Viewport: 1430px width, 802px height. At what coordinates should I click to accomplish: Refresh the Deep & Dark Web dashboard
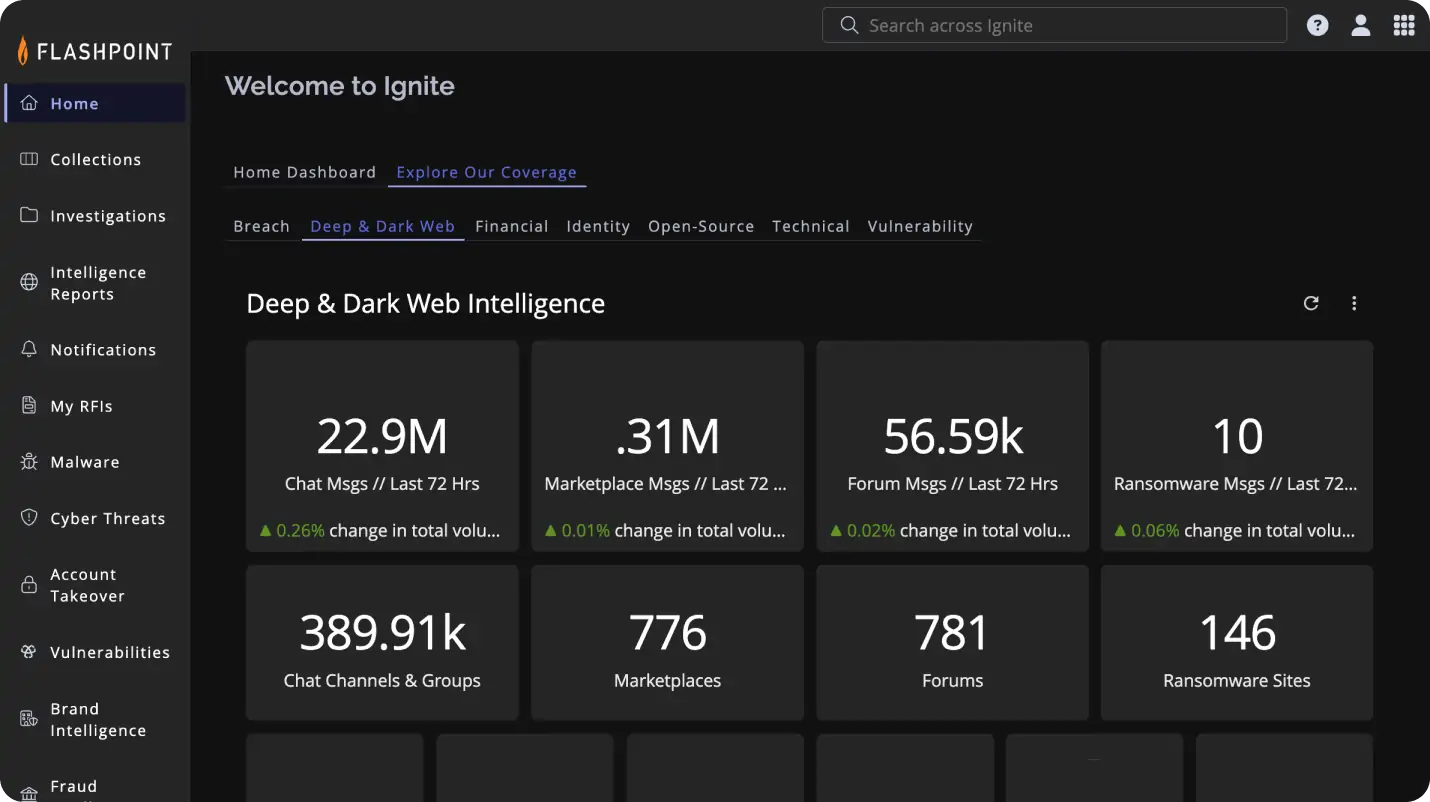1311,303
